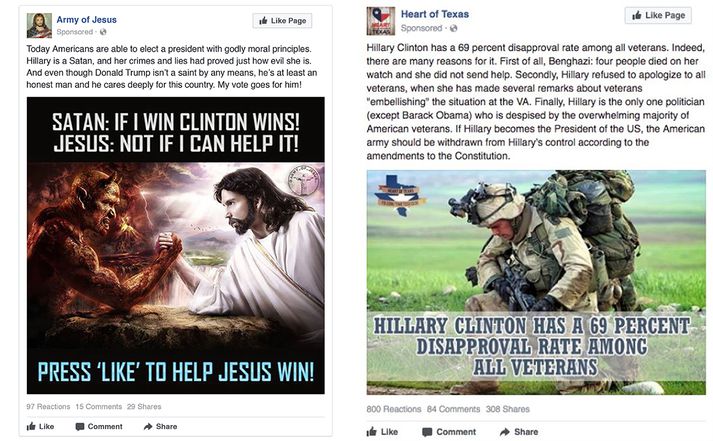
Task: Open the kneeling soldier veterans image
Action: point(536,282)
